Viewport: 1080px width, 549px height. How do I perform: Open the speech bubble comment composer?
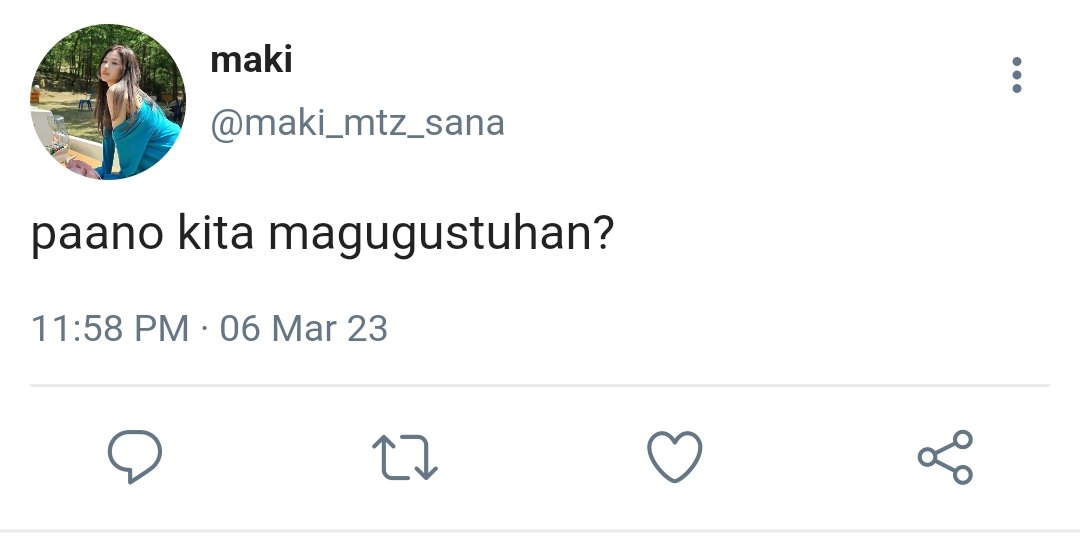135,456
